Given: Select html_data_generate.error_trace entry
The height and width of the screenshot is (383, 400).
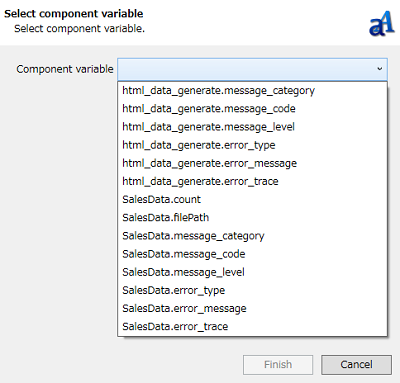Looking at the screenshot, I should pyautogui.click(x=252, y=181).
